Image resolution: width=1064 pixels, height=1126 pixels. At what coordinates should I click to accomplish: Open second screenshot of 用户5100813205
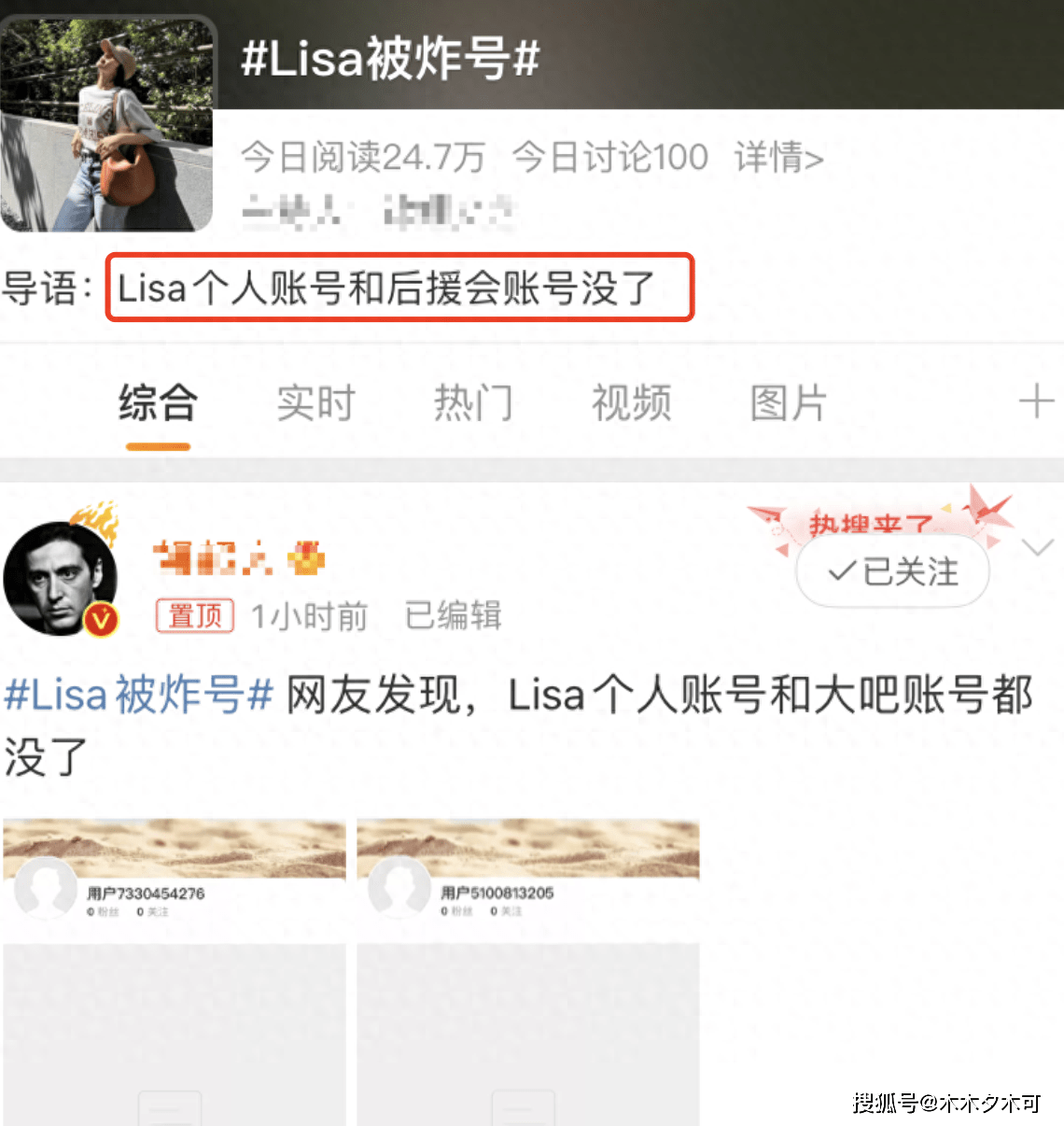tap(528, 972)
